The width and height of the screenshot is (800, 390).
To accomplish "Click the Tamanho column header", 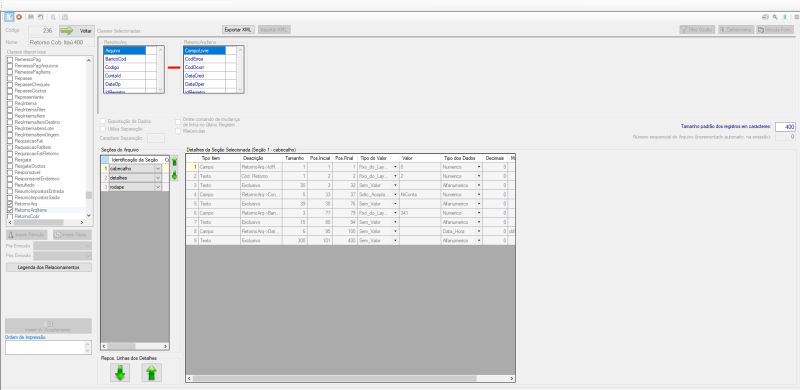I will click(294, 158).
